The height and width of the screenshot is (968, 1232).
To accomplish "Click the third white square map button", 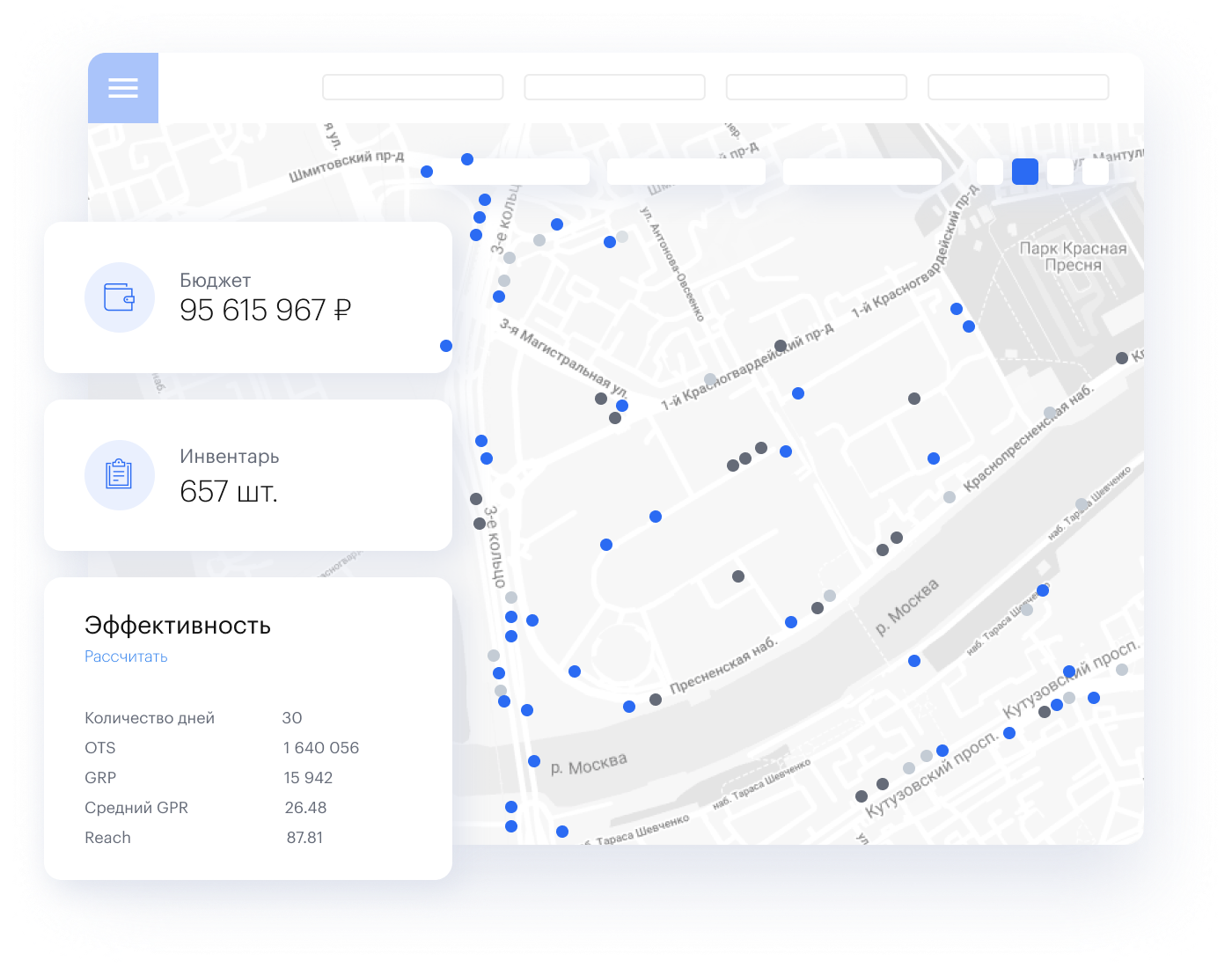I will [x=1060, y=172].
